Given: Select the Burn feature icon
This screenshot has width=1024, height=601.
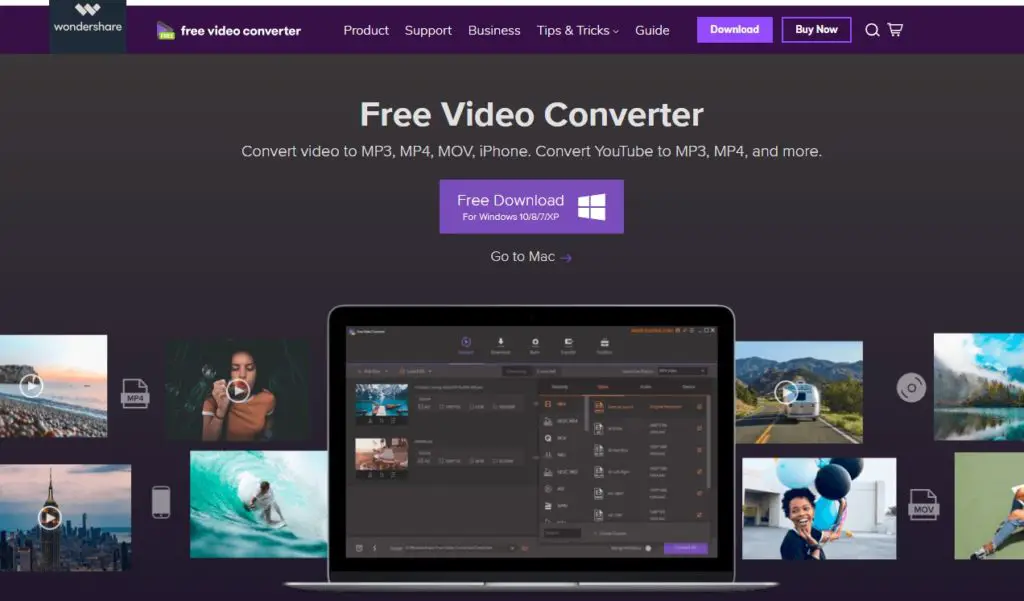Looking at the screenshot, I should pos(535,342).
